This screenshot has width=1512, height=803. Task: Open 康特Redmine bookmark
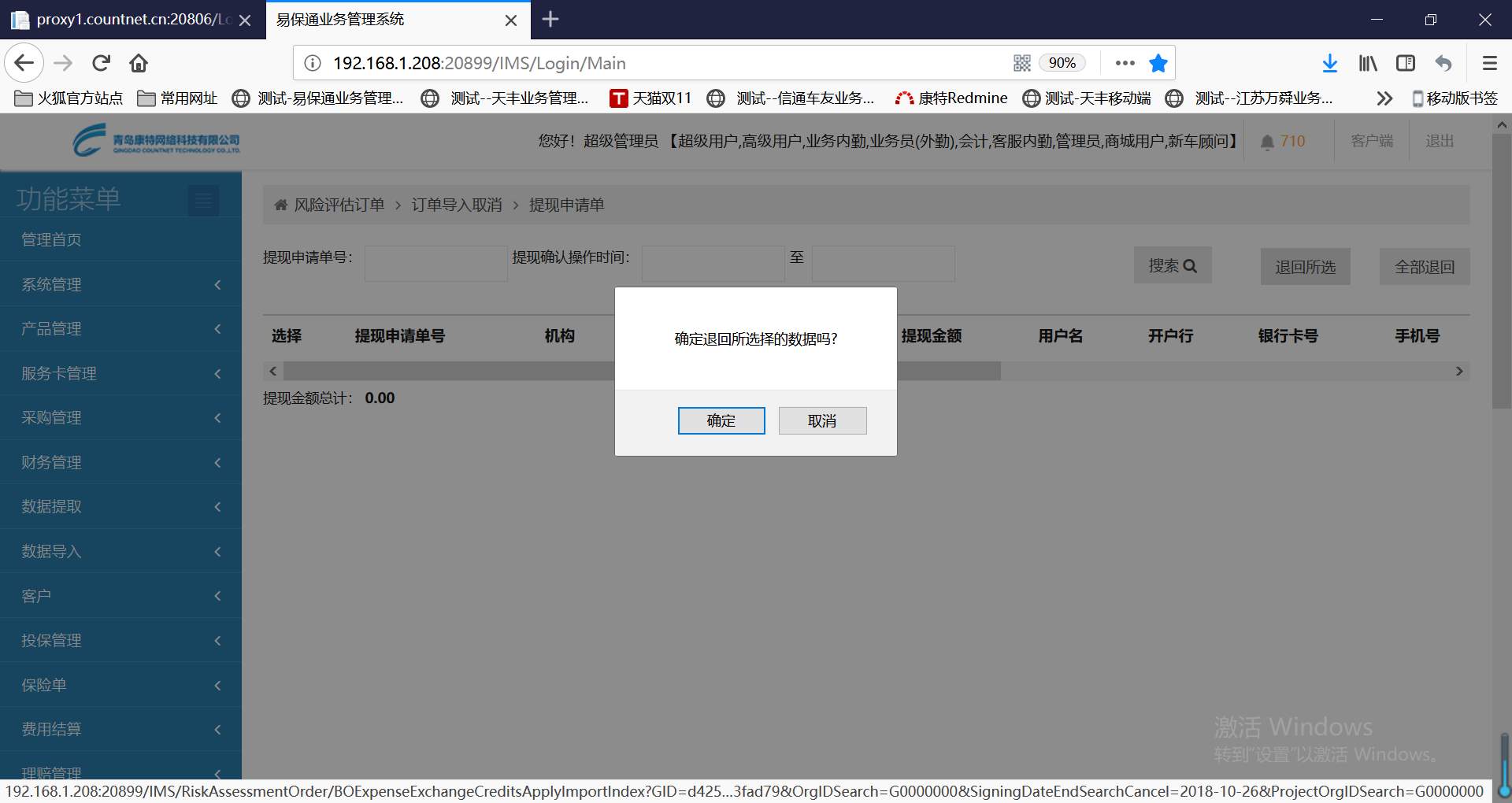[x=951, y=98]
